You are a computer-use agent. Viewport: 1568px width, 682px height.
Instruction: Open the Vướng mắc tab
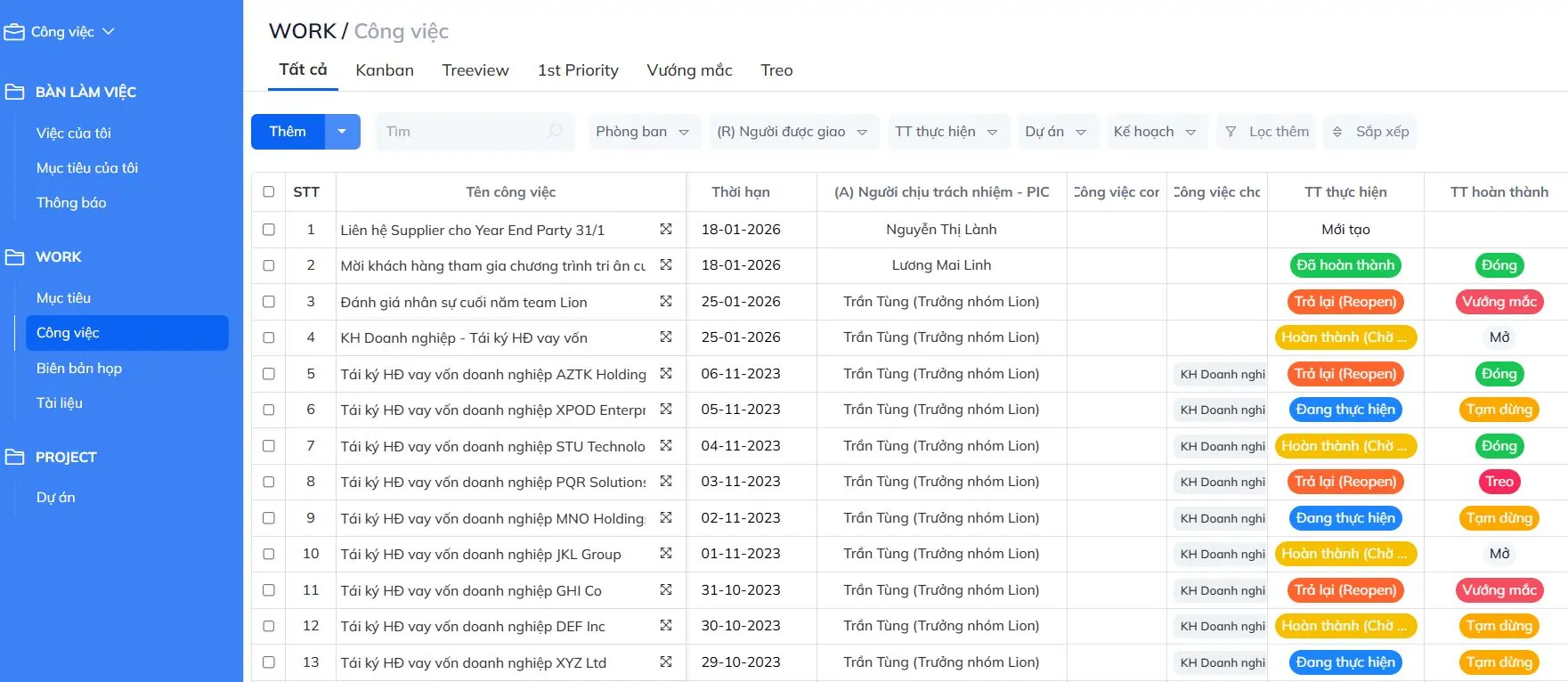point(689,70)
